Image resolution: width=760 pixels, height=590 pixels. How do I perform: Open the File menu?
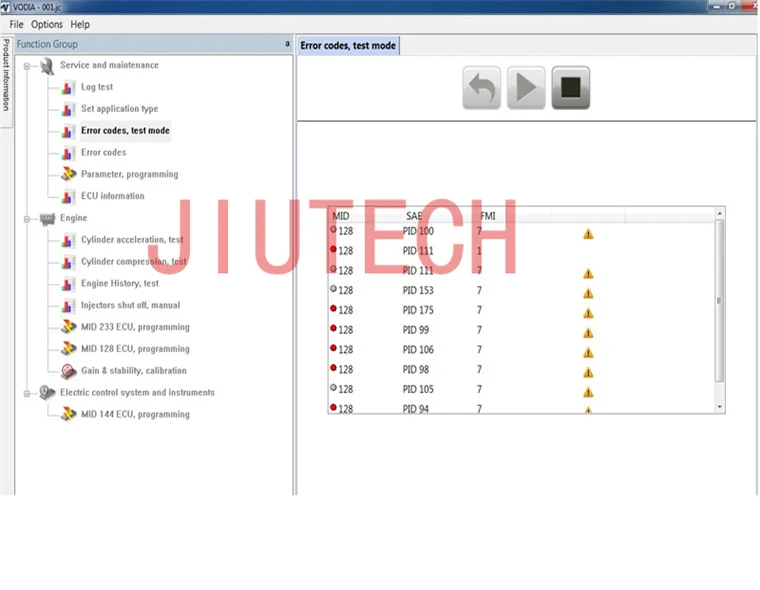pyautogui.click(x=16, y=24)
